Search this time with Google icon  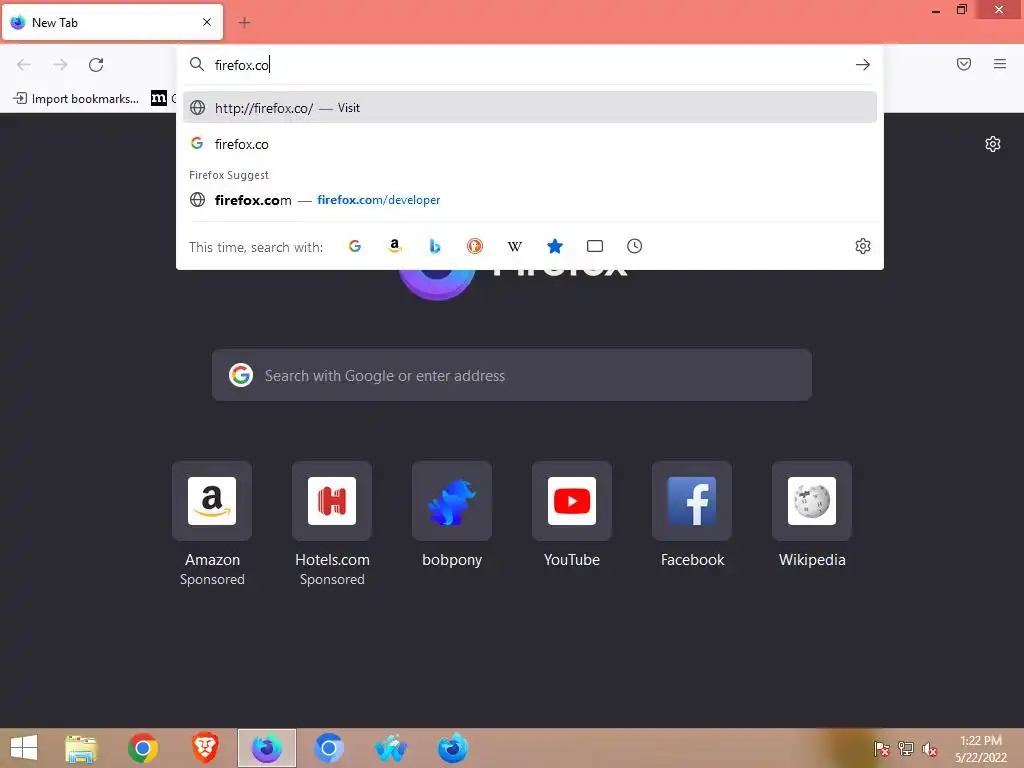coord(355,246)
